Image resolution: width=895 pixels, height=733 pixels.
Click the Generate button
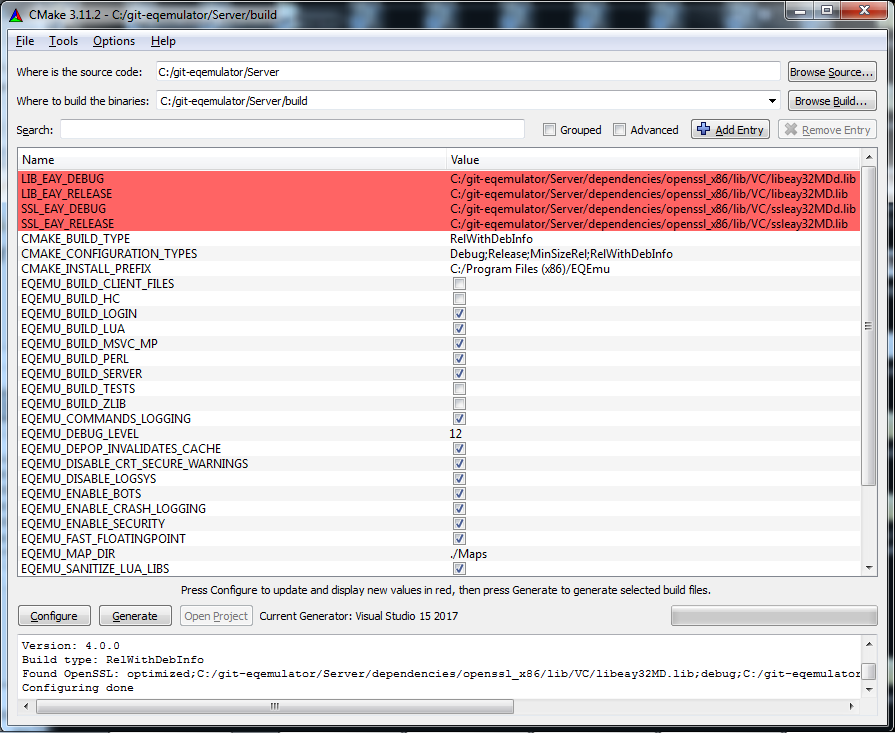(x=135, y=616)
